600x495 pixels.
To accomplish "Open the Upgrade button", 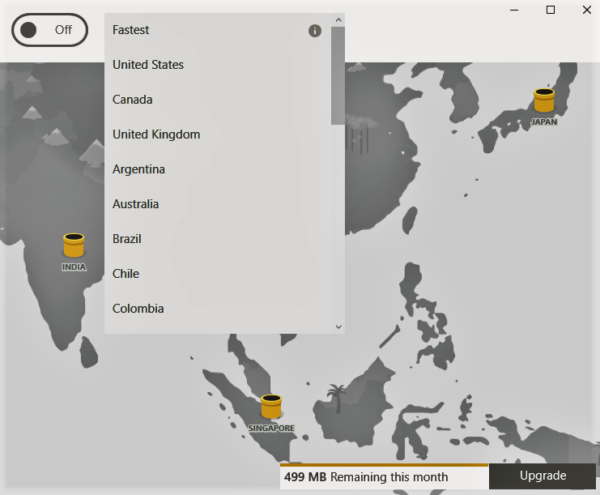I will coord(542,476).
